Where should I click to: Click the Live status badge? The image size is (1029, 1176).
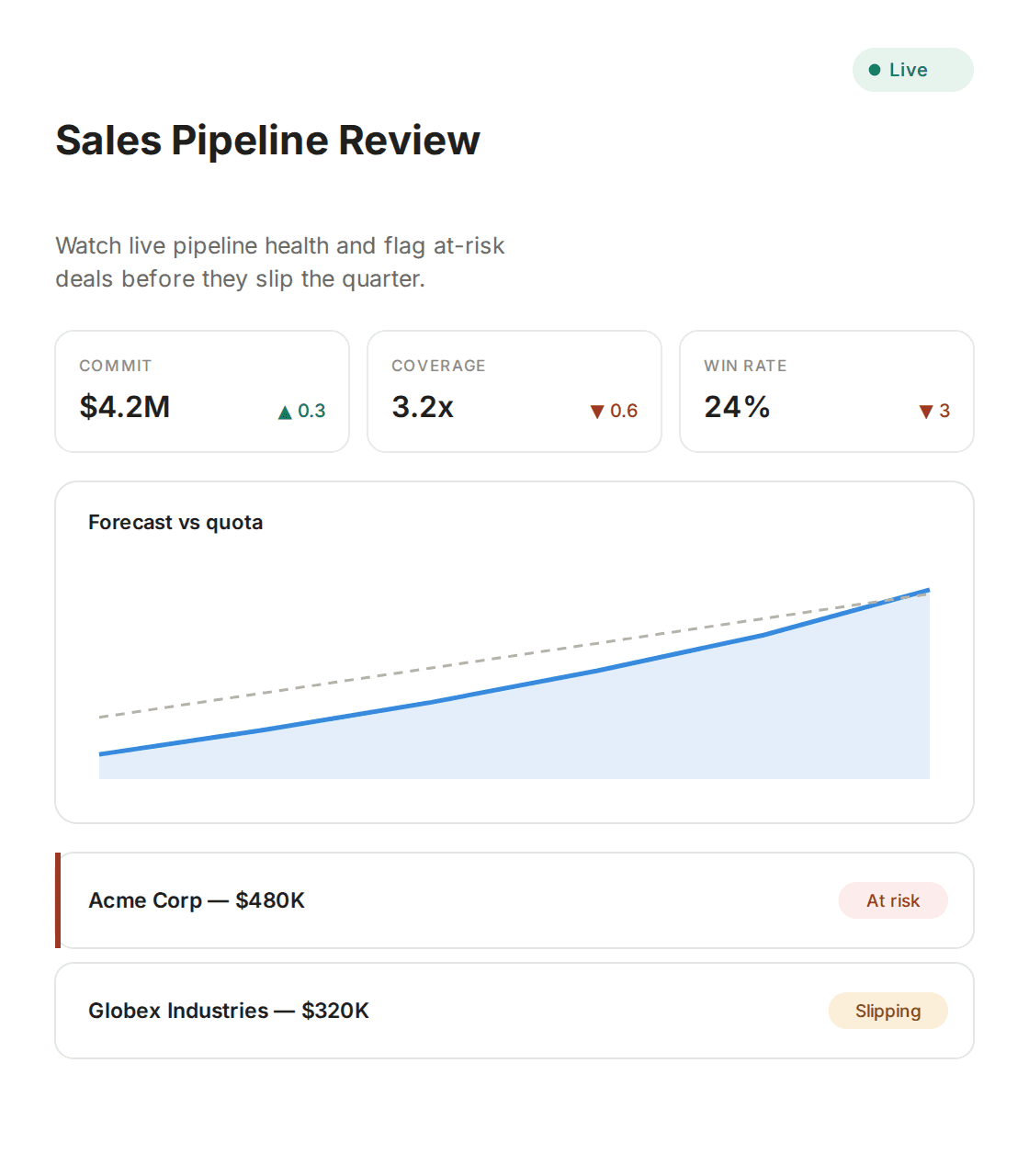coord(913,70)
